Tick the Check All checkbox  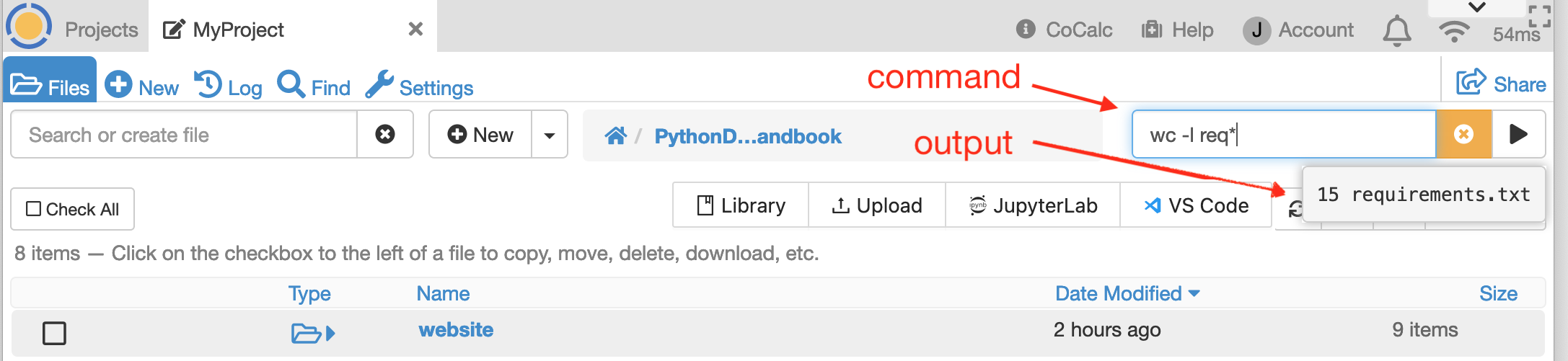point(34,209)
